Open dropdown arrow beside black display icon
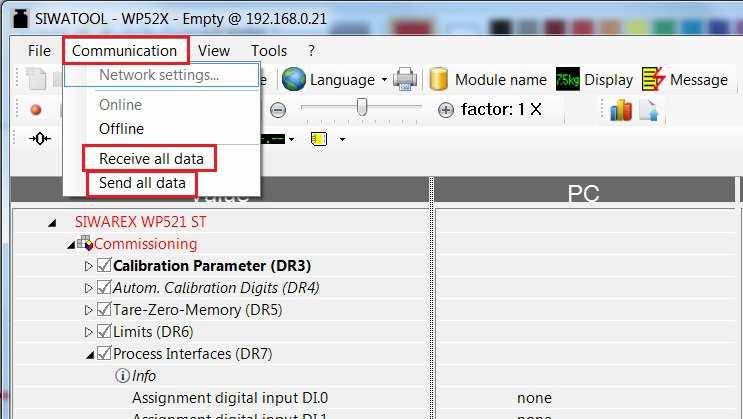Viewport: 743px width, 419px height. coord(291,139)
